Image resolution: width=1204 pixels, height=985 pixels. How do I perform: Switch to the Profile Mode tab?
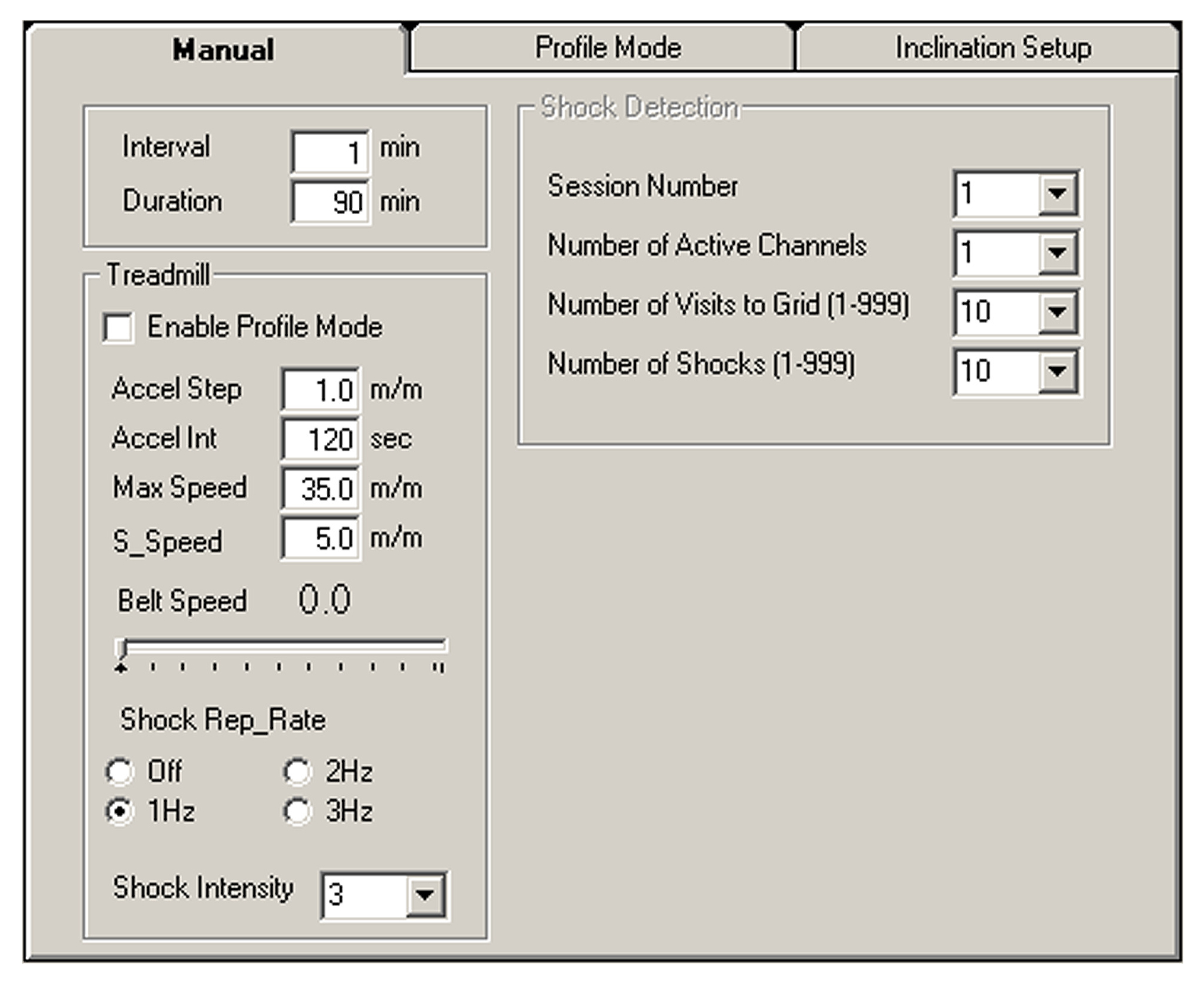[x=607, y=48]
